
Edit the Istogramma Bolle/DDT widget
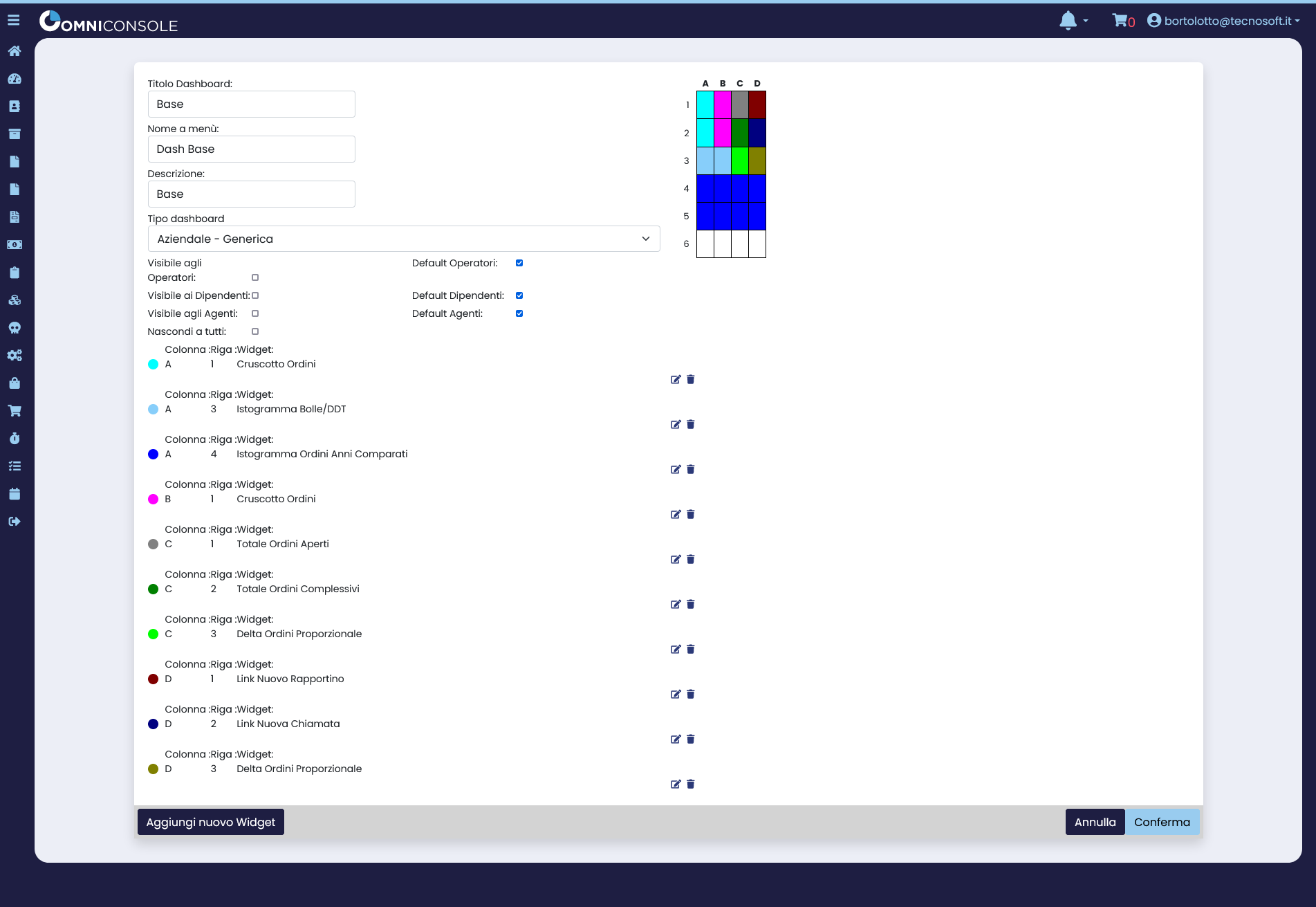pos(676,424)
